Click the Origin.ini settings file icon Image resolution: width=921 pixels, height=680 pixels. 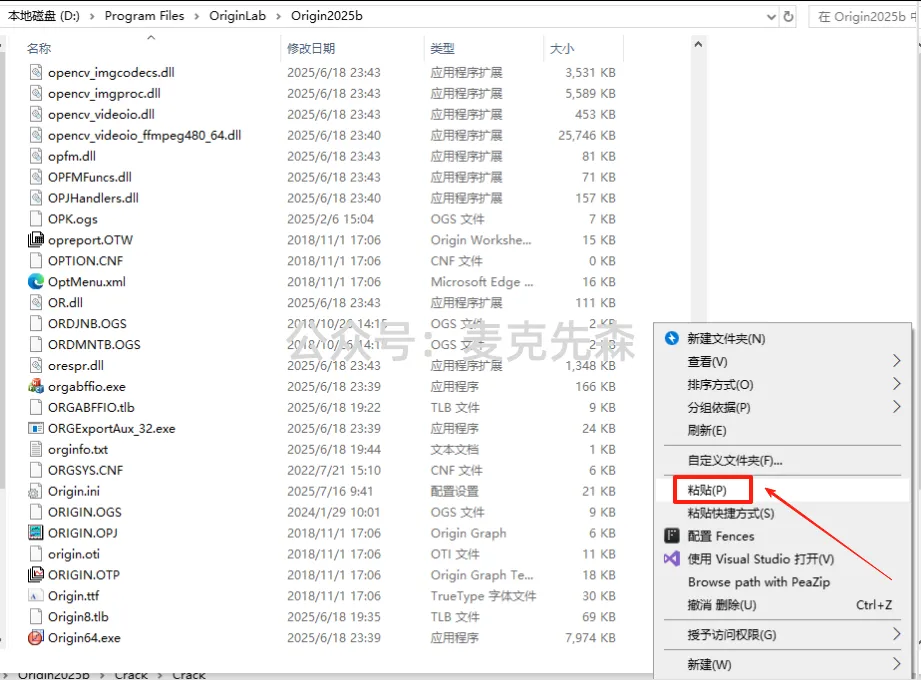(36, 491)
